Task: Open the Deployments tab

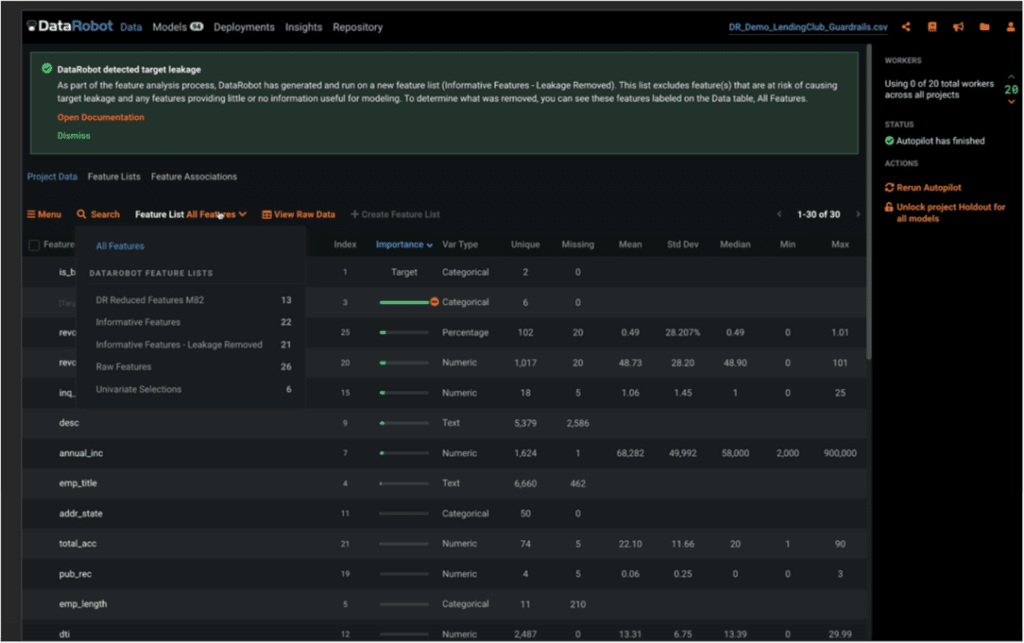Action: click(x=244, y=27)
